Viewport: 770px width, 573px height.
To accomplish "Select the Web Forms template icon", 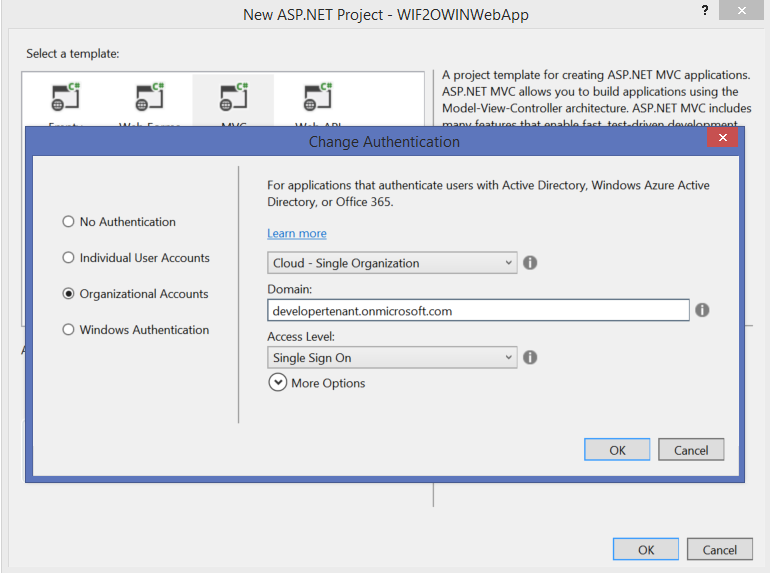I will (x=149, y=97).
